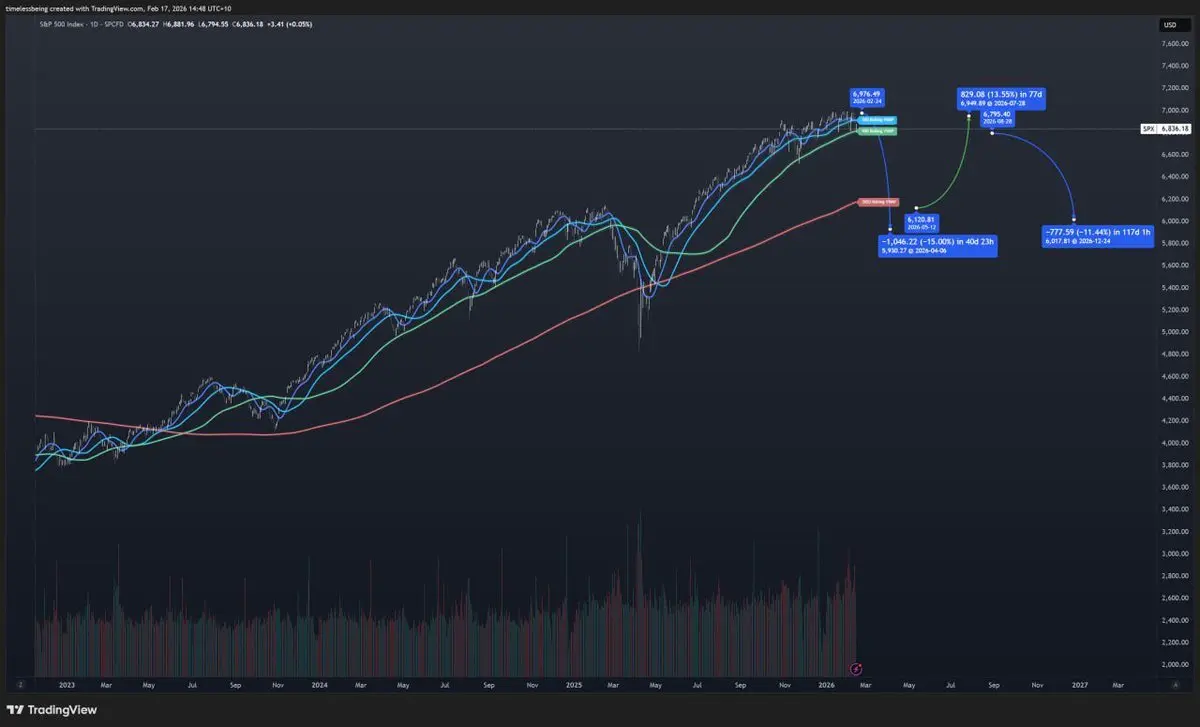Click the 7,000.00 price axis value
Image resolution: width=1200 pixels, height=727 pixels.
pos(1174,110)
